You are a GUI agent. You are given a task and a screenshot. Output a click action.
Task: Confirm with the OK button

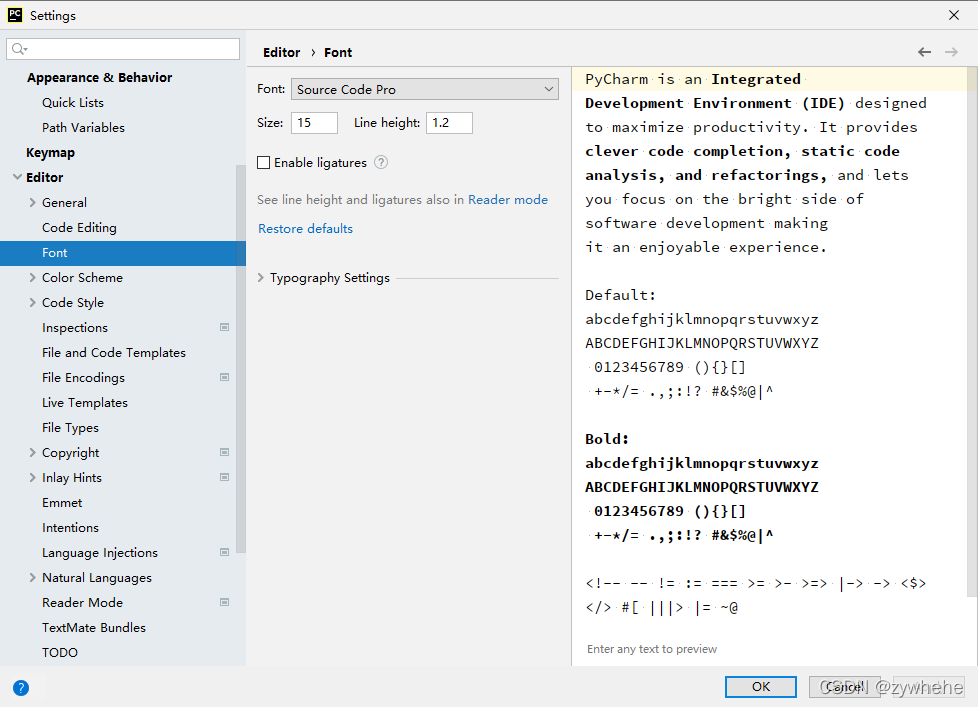click(761, 686)
